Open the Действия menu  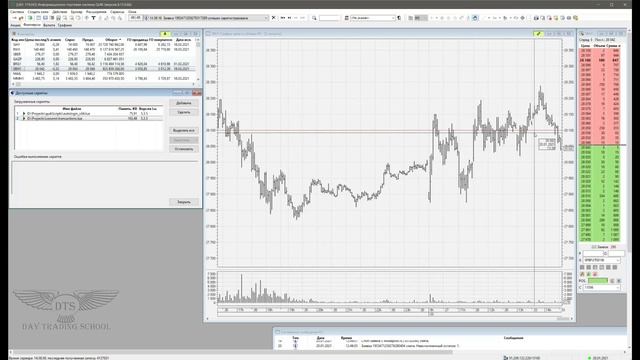[x=60, y=12]
